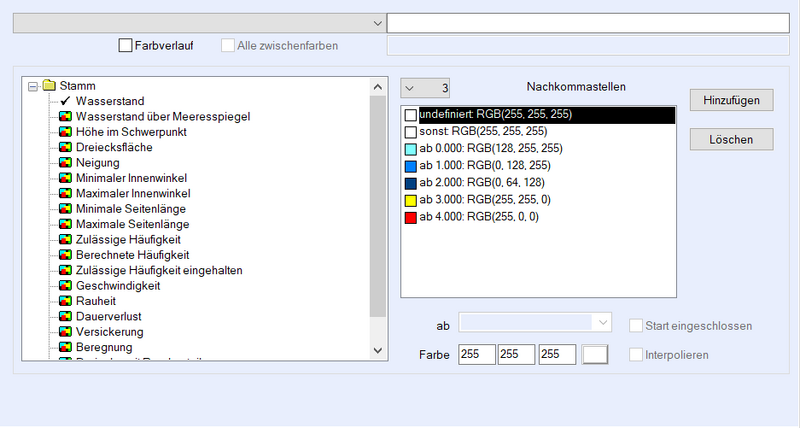Click icon next to Maximaler Innenwinkel

pos(65,193)
